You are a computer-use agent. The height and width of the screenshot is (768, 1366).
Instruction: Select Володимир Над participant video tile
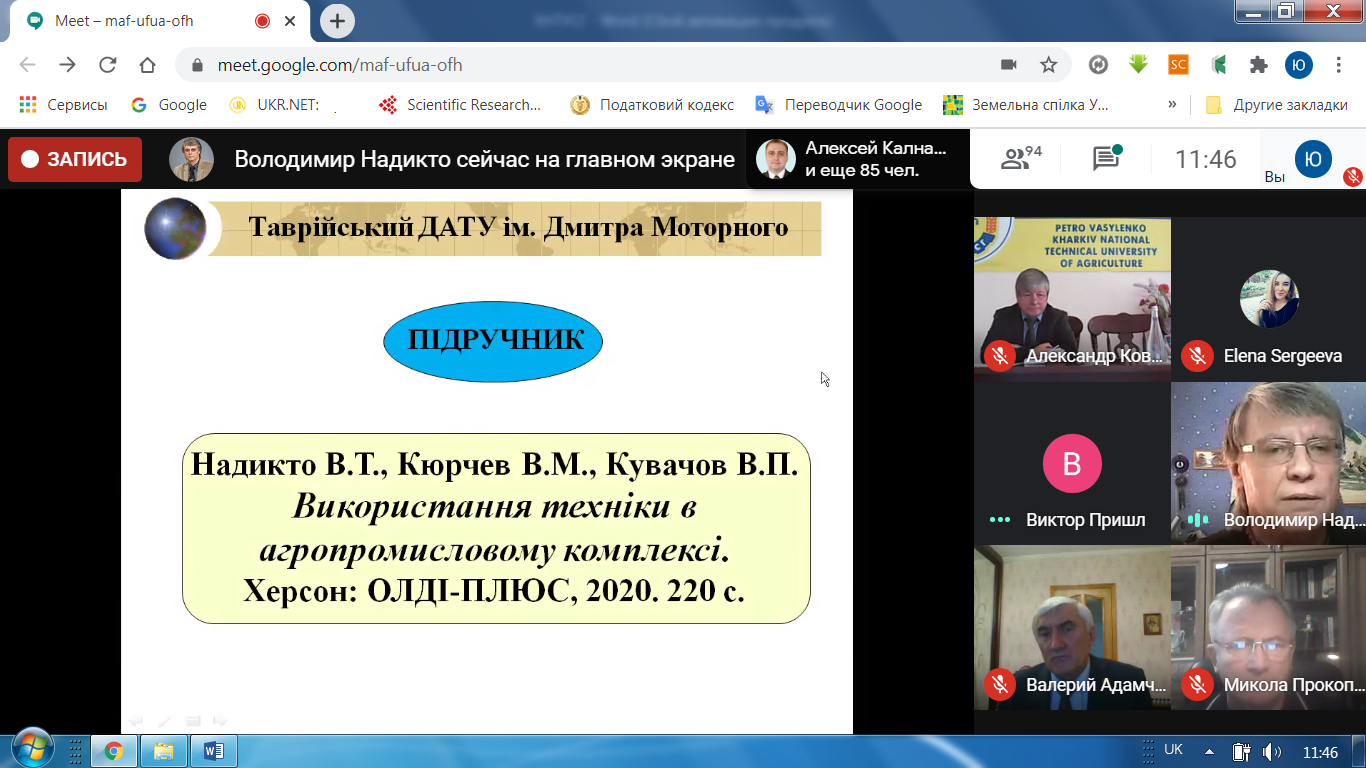point(1268,463)
